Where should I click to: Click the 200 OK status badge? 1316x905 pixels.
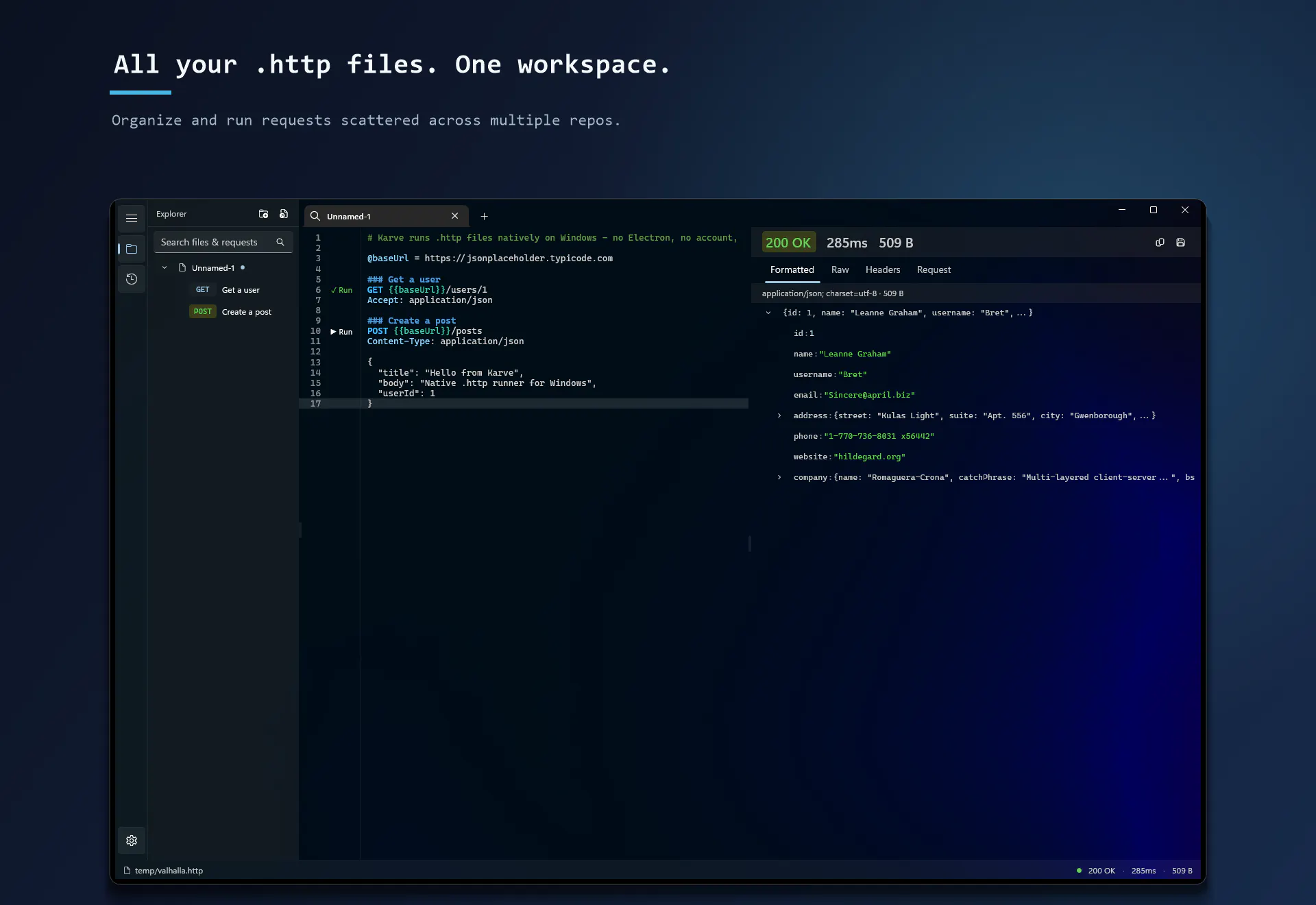pyautogui.click(x=788, y=243)
